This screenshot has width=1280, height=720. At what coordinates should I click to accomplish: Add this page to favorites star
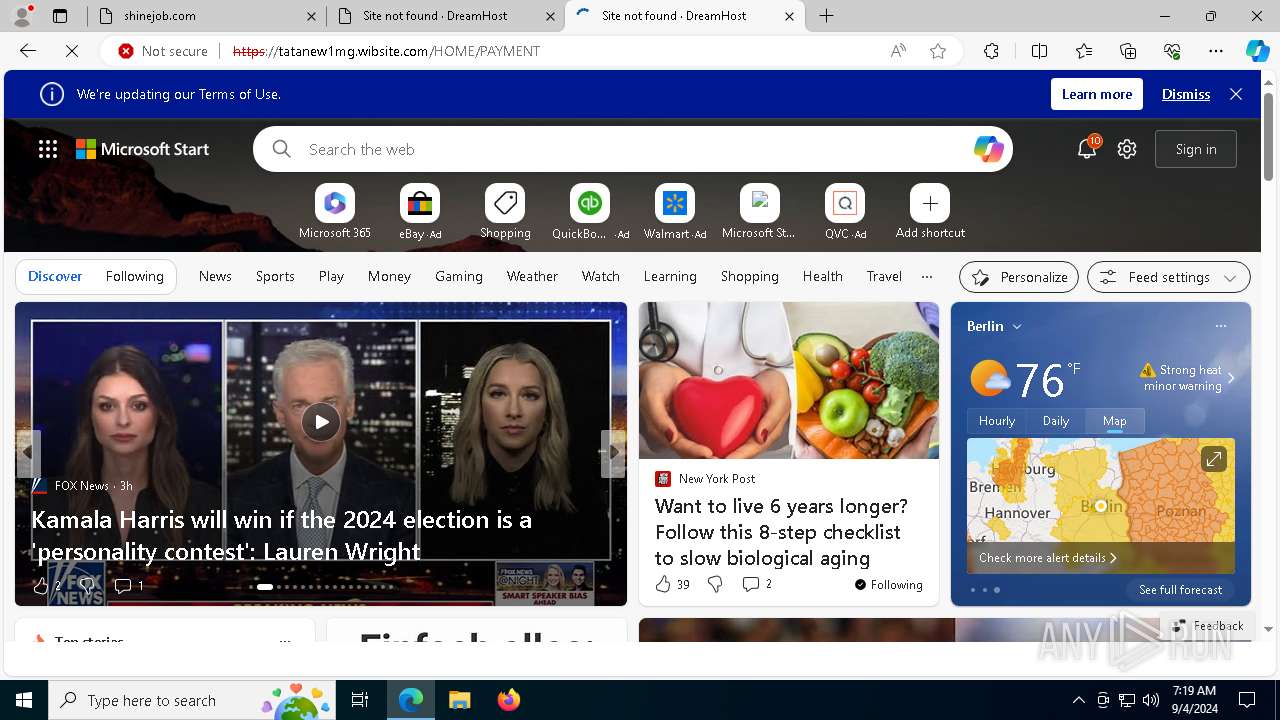937,51
